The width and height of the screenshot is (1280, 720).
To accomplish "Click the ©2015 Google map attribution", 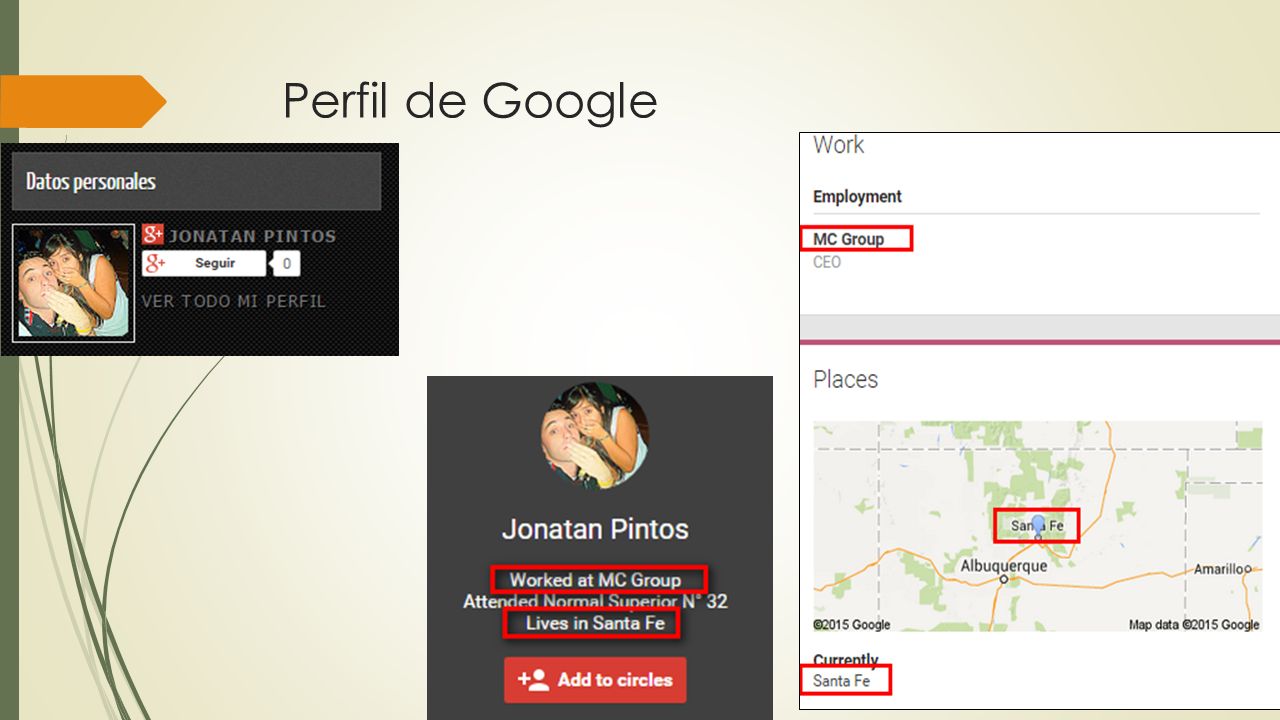I will [x=852, y=624].
